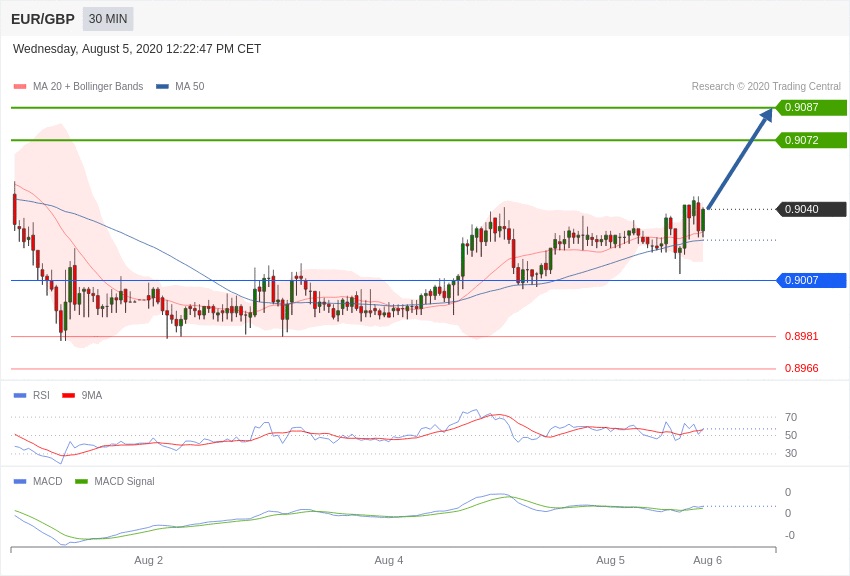Click the RSI 50 axis value
This screenshot has width=850, height=576.
(791, 435)
